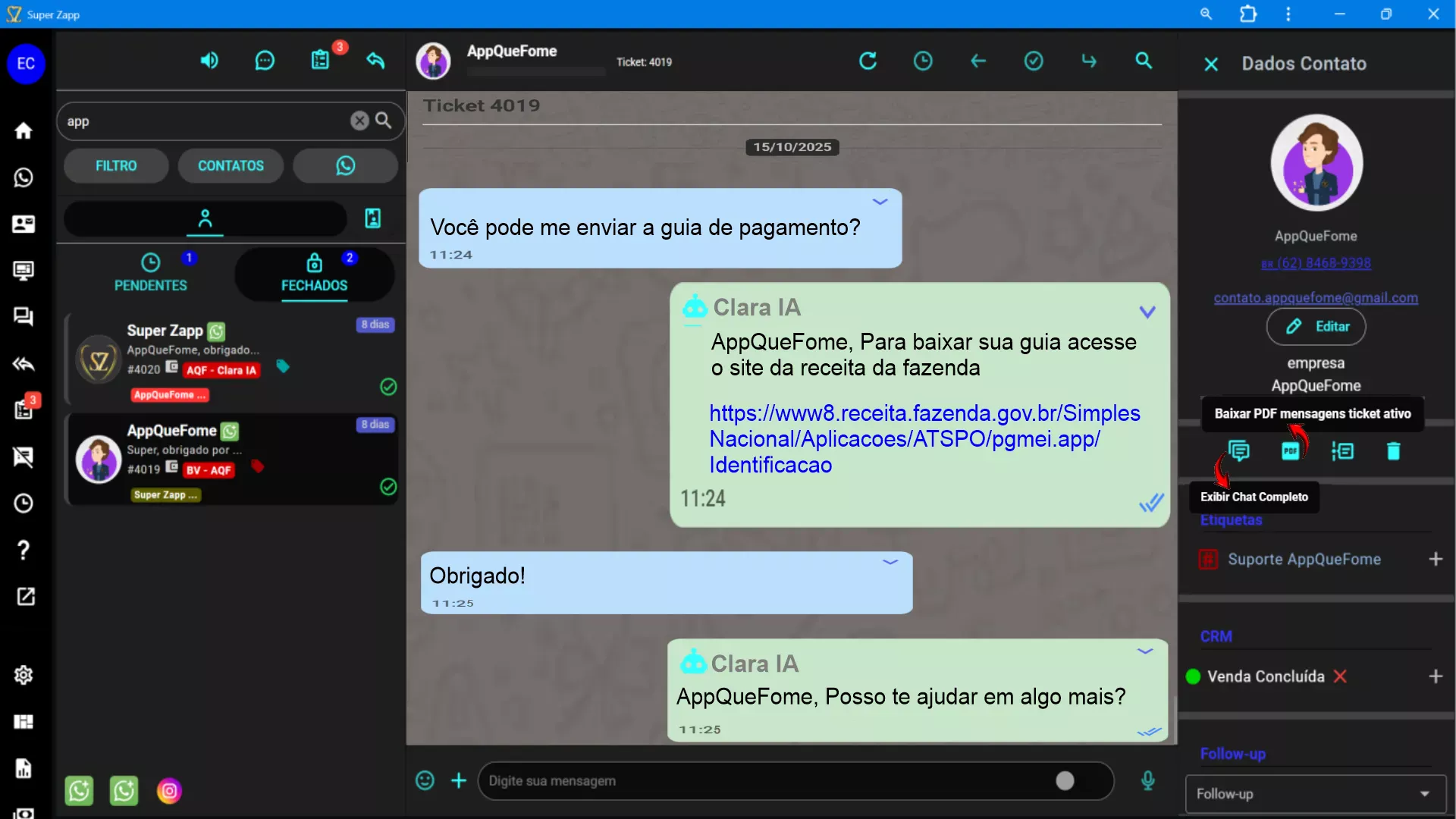Open the clock schedule icon in sidebar
Image resolution: width=1456 pixels, height=819 pixels.
[x=24, y=504]
